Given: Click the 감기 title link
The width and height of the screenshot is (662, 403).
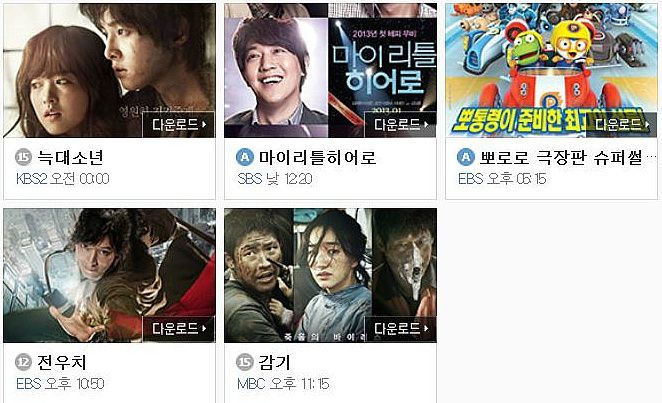Looking at the screenshot, I should tap(274, 362).
